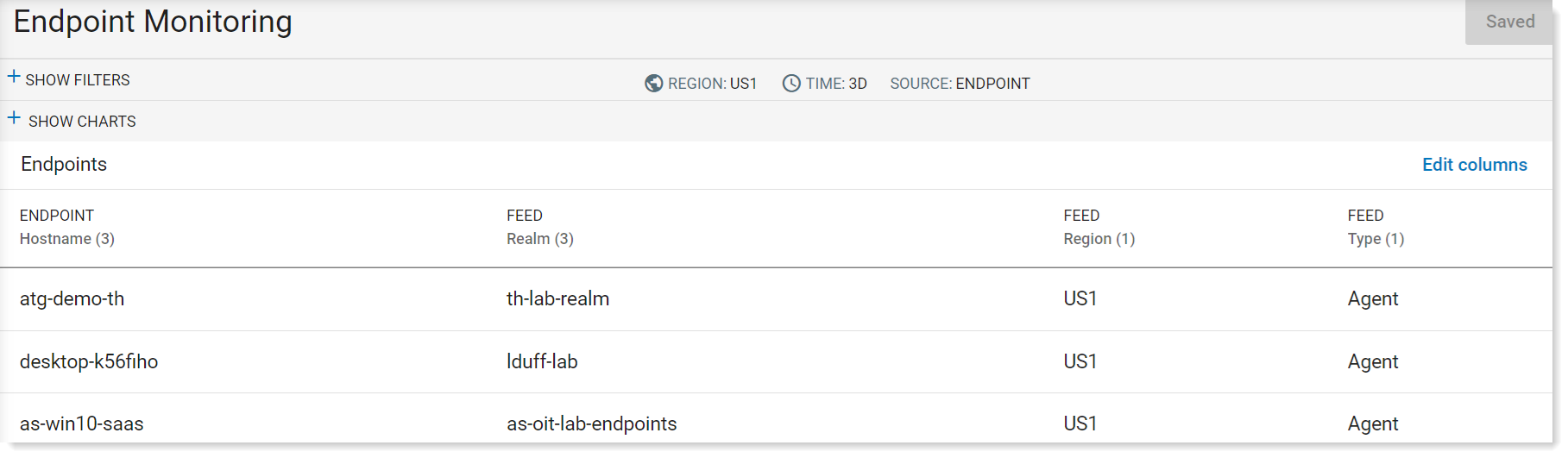Expand the SHOW FILTERS section
Image resolution: width=1568 pixels, height=458 pixels.
(x=69, y=79)
